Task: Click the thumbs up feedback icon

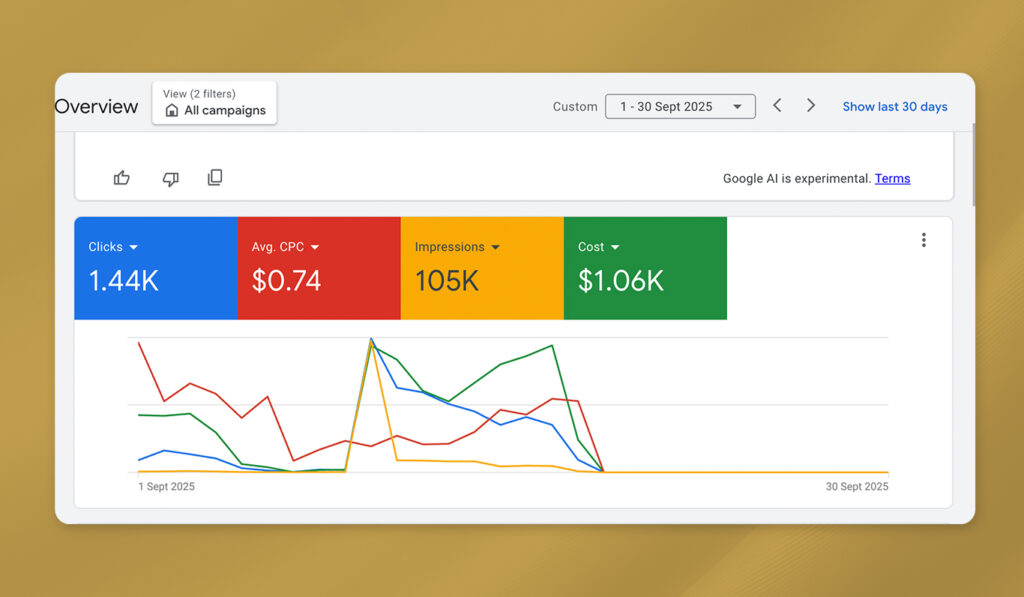Action: [x=122, y=178]
